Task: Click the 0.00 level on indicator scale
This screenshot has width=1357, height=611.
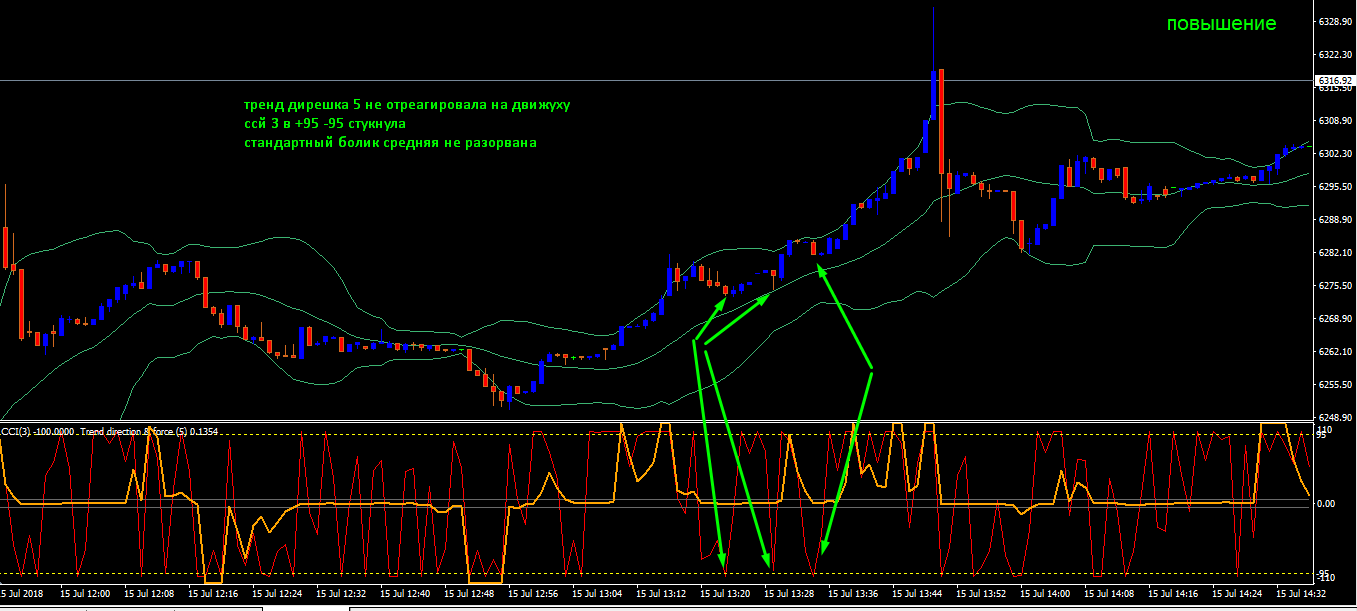Action: pyautogui.click(x=1327, y=503)
